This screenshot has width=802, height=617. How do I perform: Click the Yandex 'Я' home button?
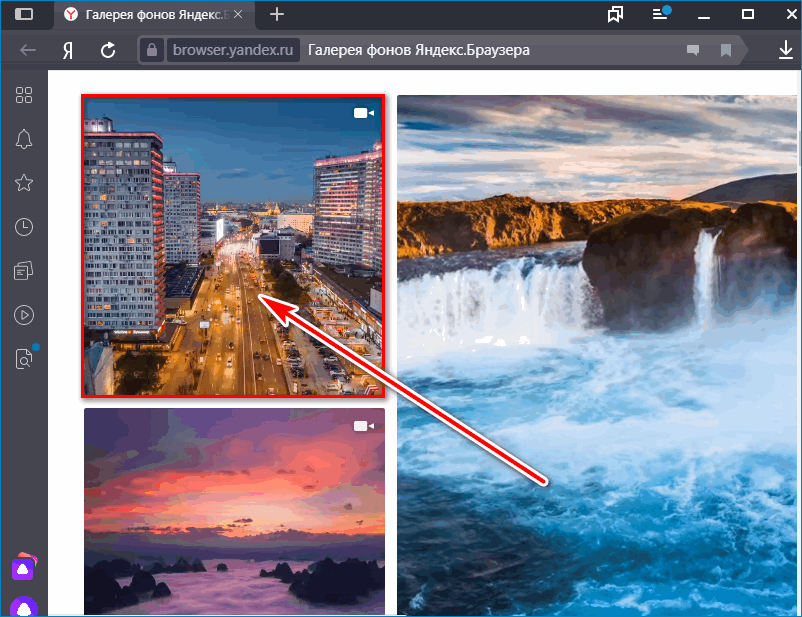tap(68, 50)
